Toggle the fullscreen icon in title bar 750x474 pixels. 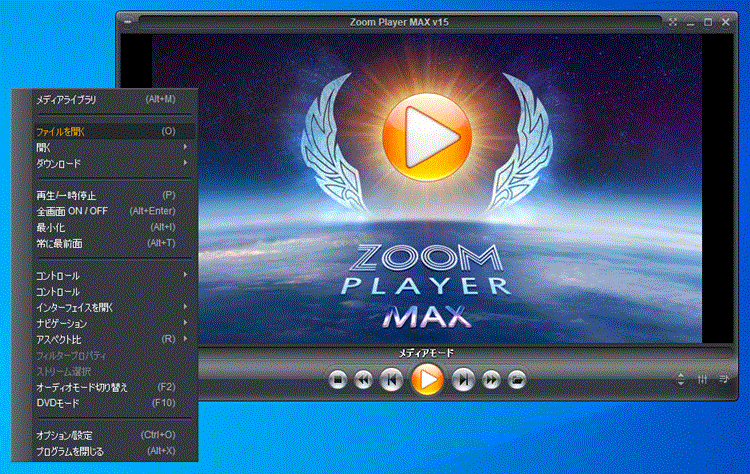click(673, 22)
